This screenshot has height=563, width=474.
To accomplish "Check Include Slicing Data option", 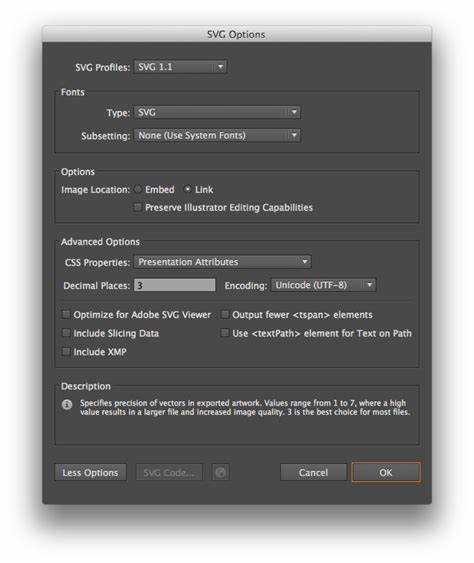I will [66, 333].
